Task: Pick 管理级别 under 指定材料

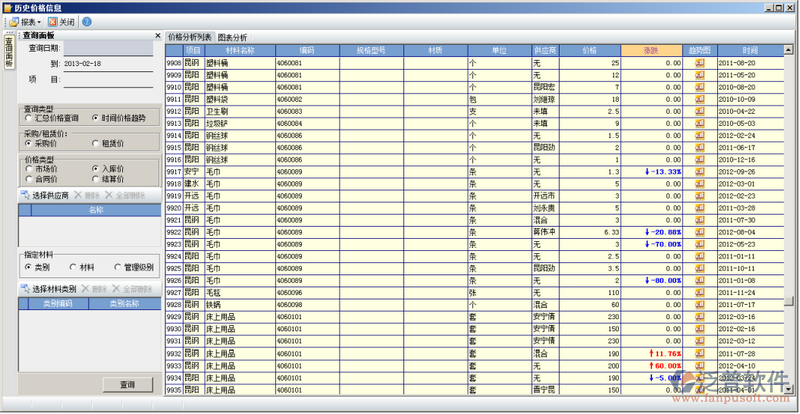Action: pyautogui.click(x=118, y=268)
